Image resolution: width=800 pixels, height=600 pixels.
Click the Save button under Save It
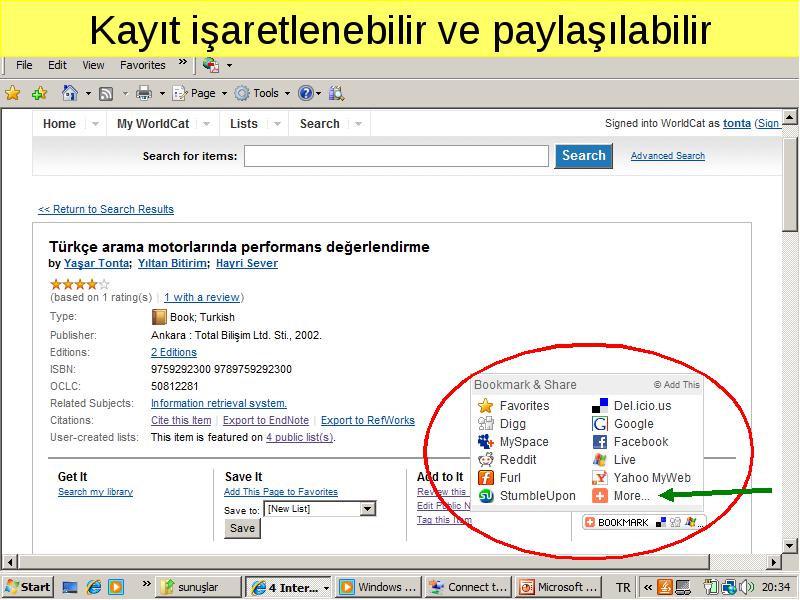tap(242, 528)
